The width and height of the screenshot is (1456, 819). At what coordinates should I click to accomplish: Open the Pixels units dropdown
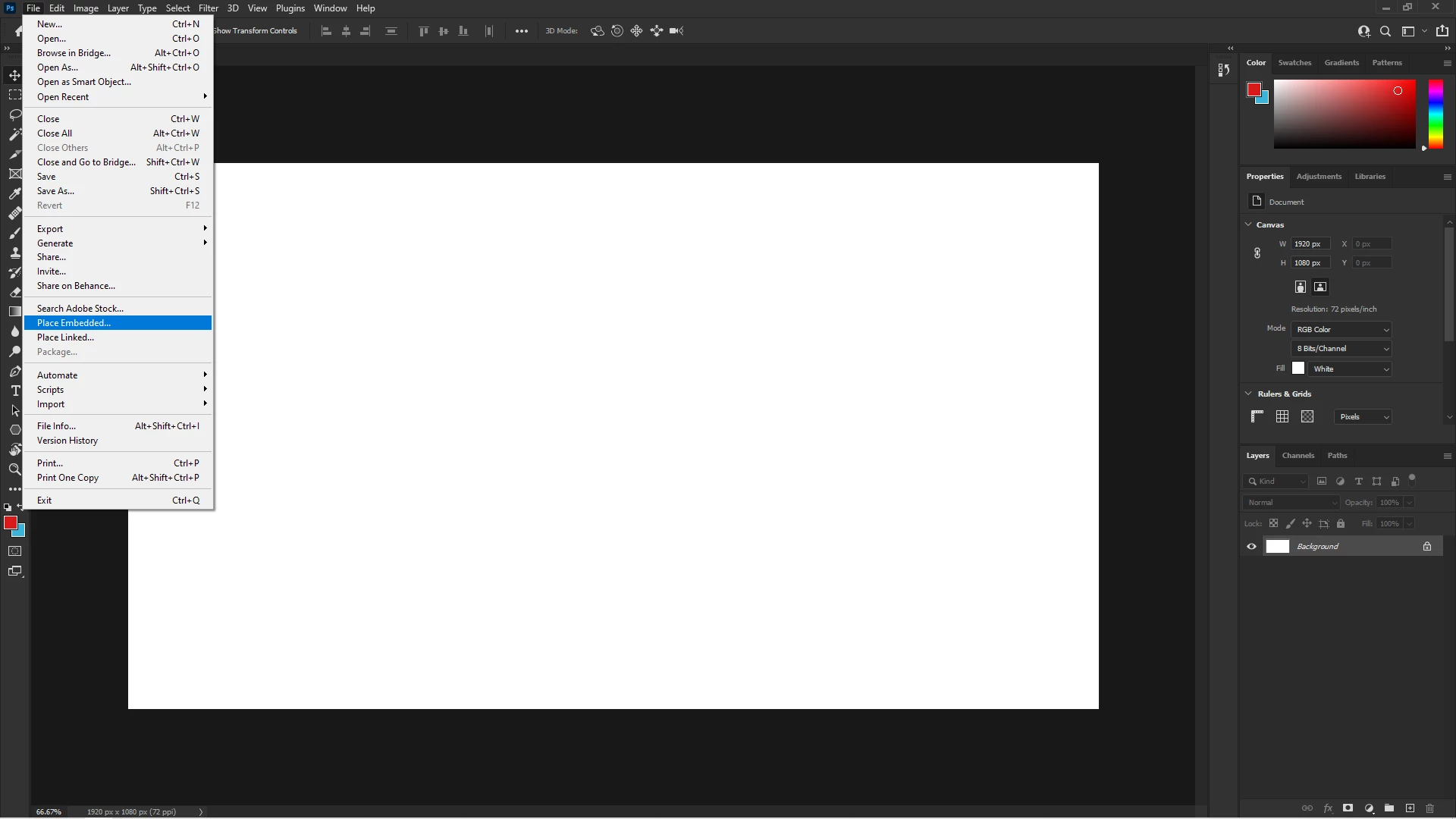[1363, 416]
